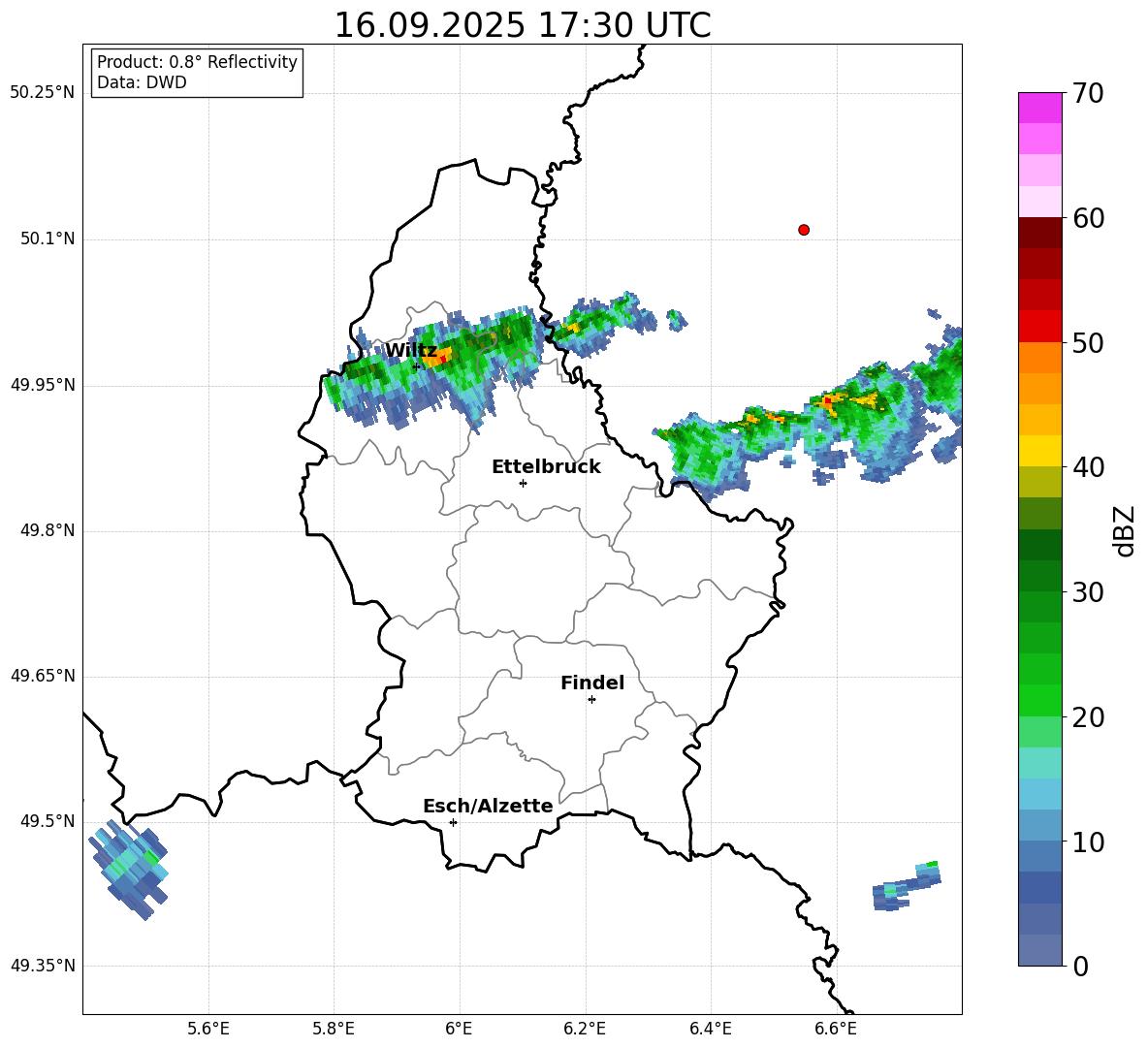Click the Wiltz station cross marker
Screen dimensions: 1148x1048
416,366
